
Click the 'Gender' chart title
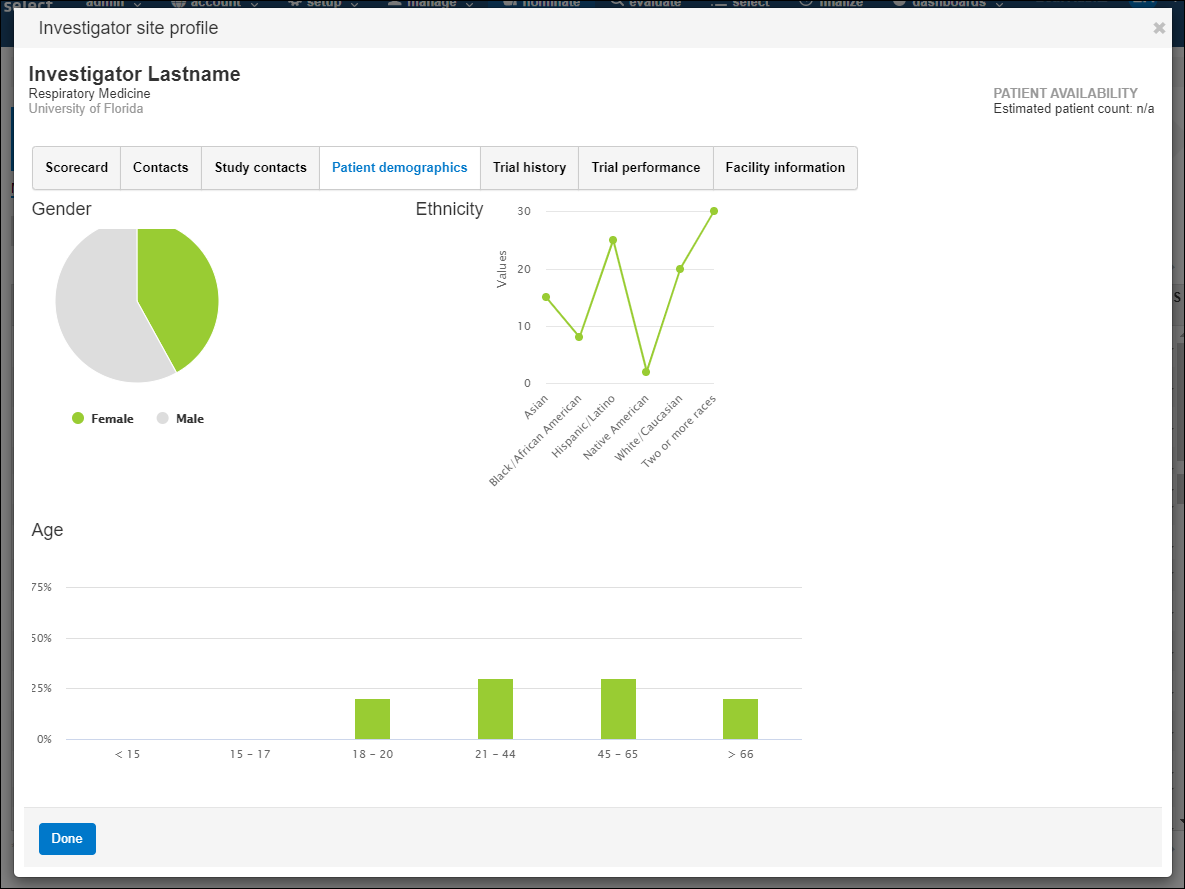tap(61, 209)
